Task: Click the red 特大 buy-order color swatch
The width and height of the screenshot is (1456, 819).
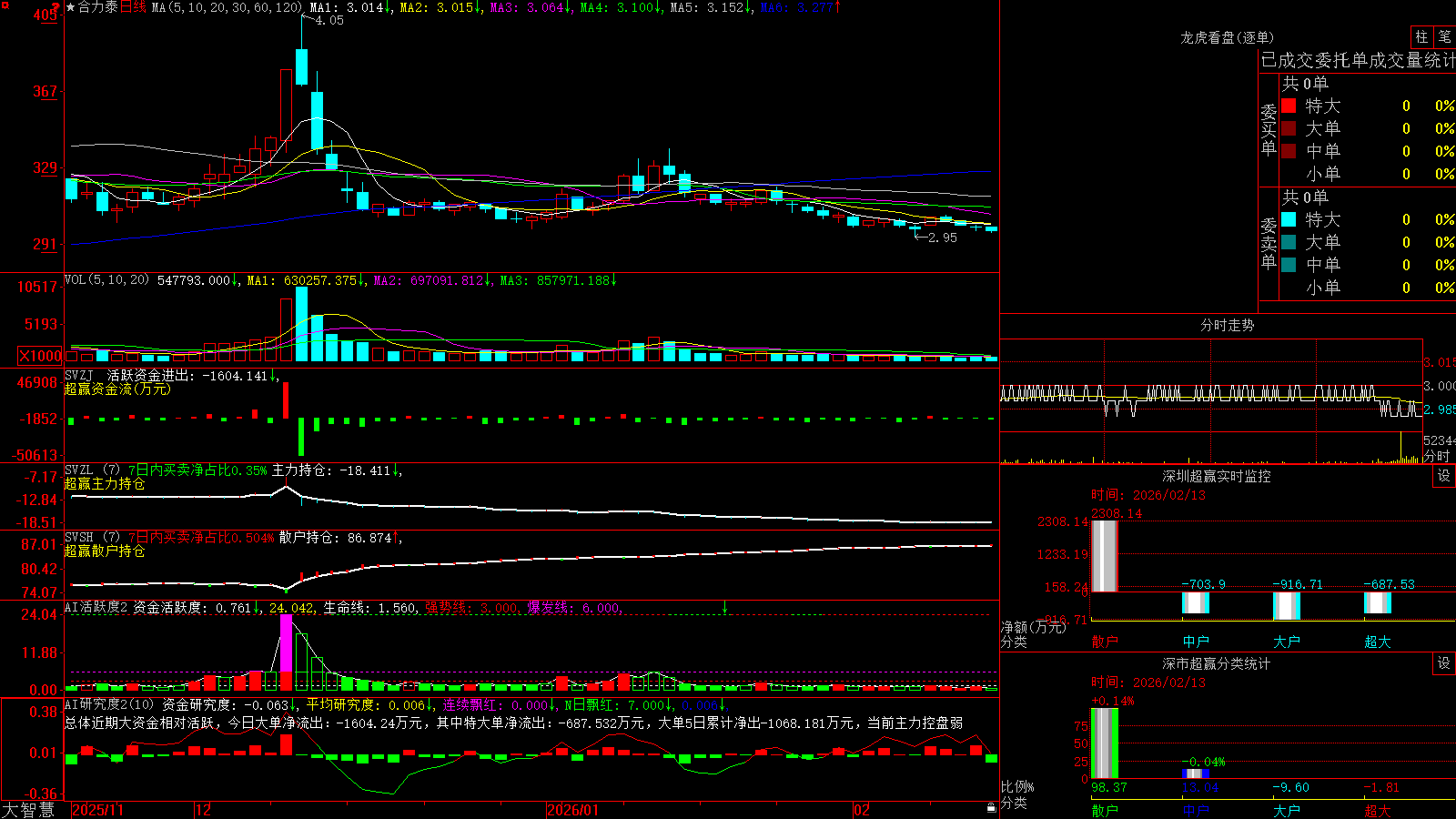Action: [x=1289, y=106]
